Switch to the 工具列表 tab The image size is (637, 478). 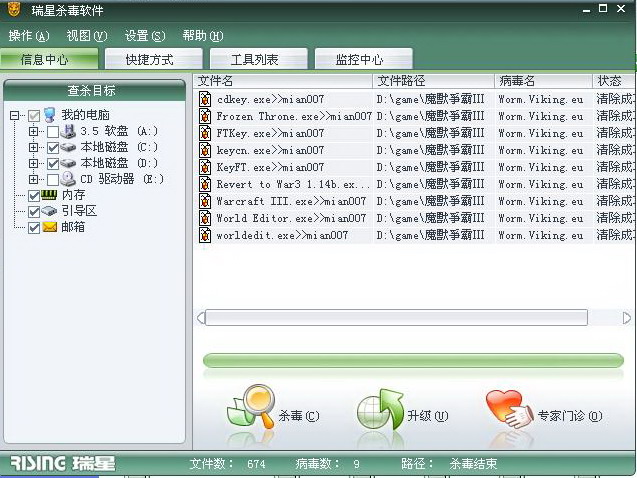click(258, 59)
